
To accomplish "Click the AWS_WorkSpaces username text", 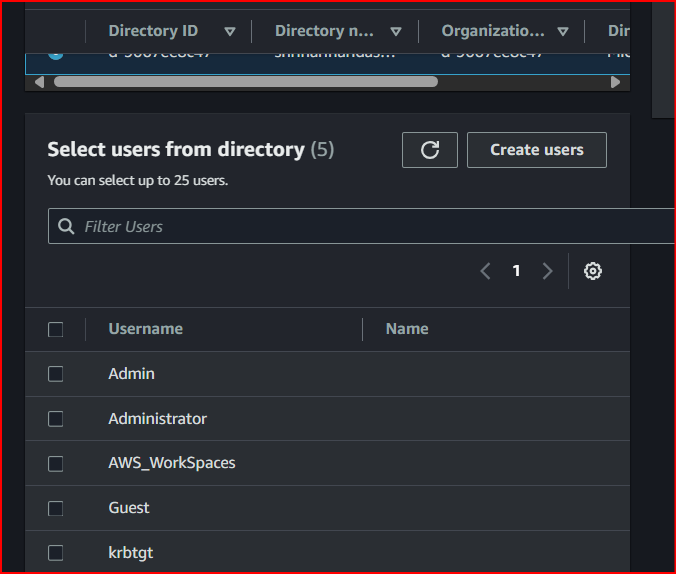I will point(172,463).
